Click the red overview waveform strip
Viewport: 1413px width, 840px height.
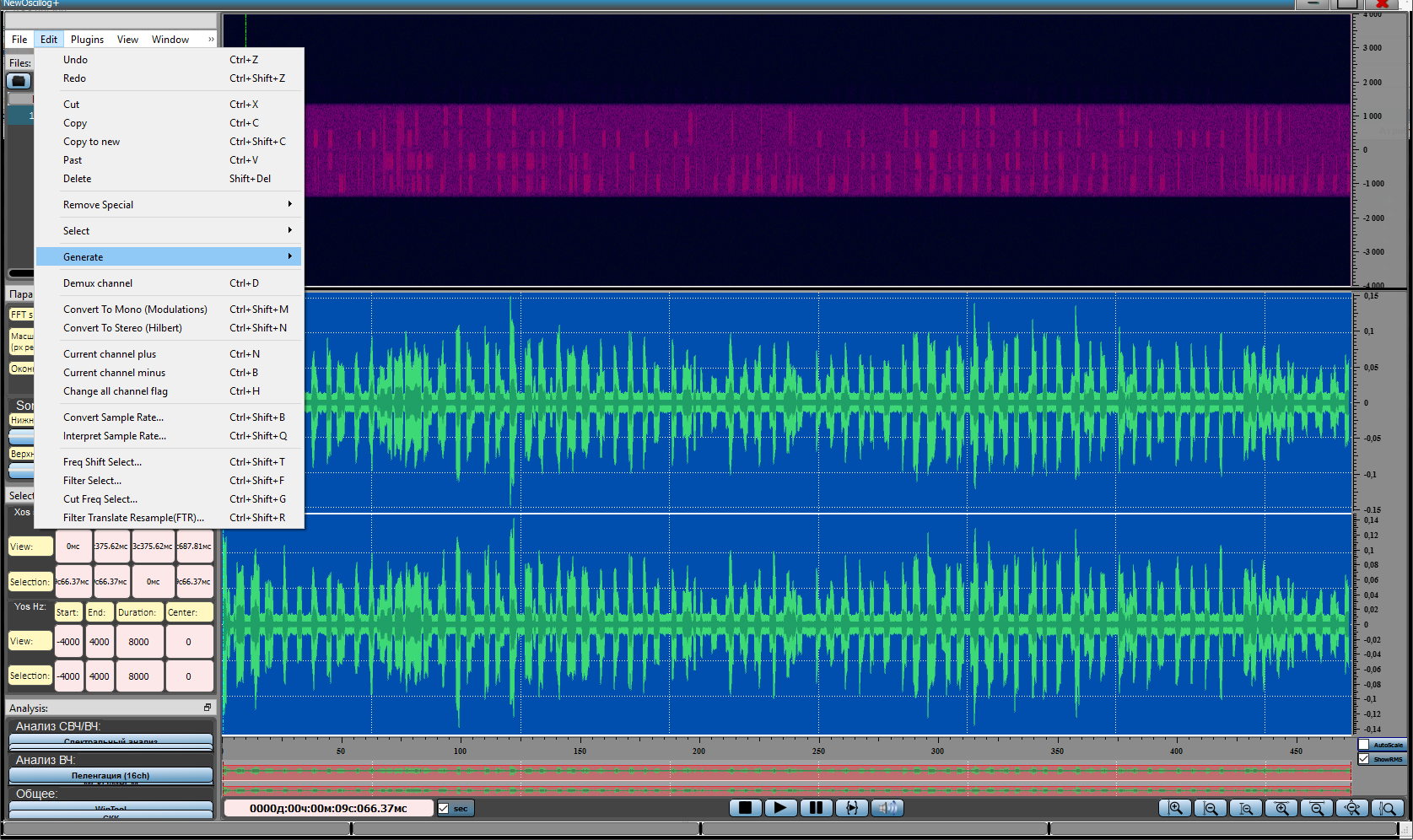pyautogui.click(x=786, y=780)
